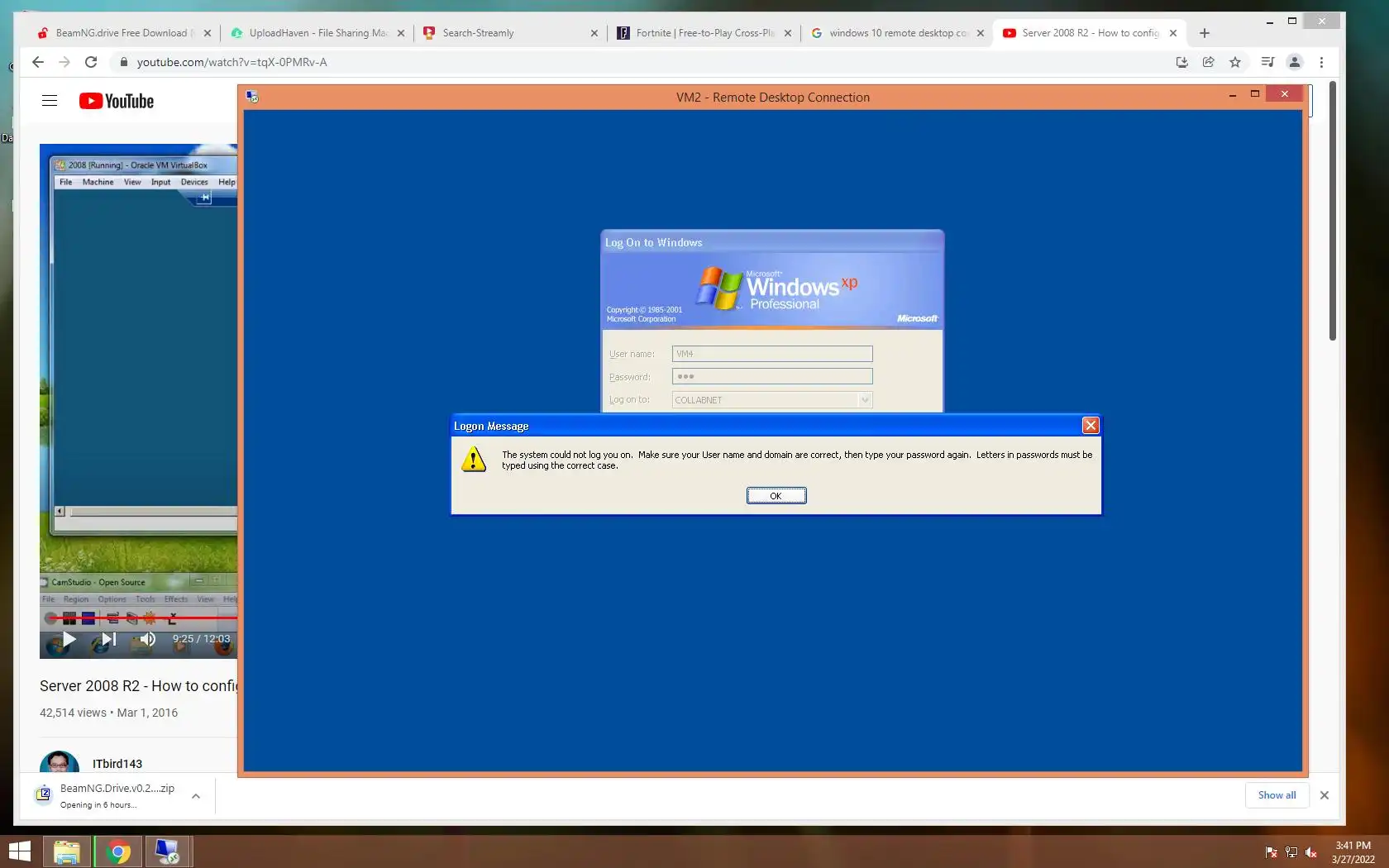Share this page from the address bar
1389x868 pixels.
[x=1209, y=62]
